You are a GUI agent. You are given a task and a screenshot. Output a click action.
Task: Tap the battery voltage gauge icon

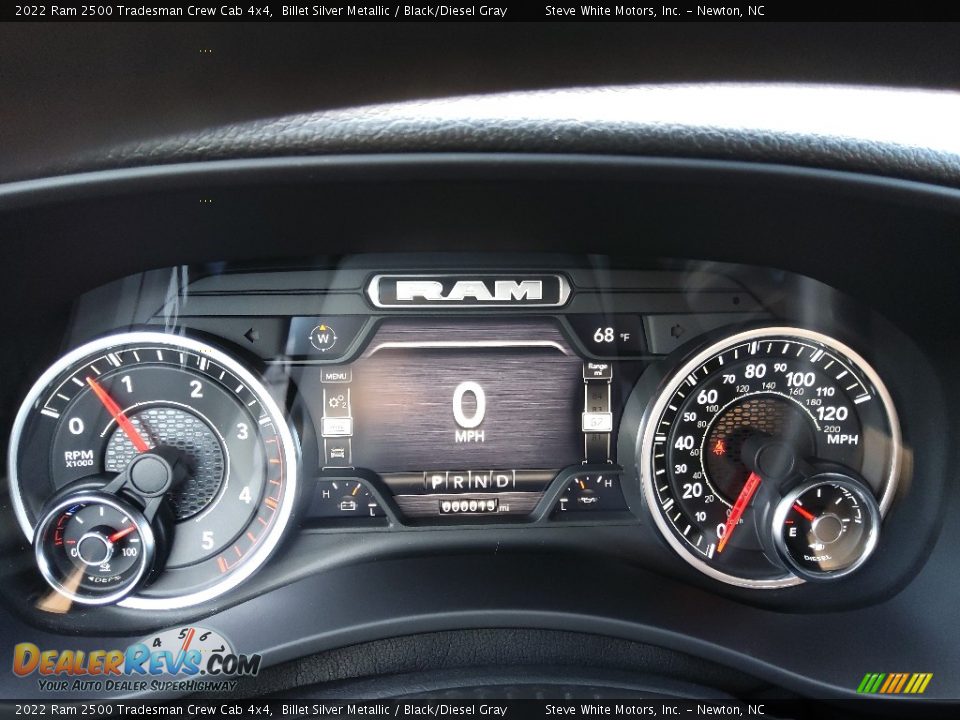click(348, 505)
